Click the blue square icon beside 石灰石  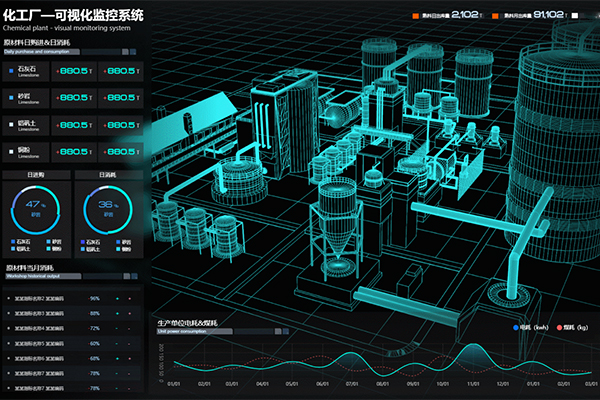click(x=10, y=71)
